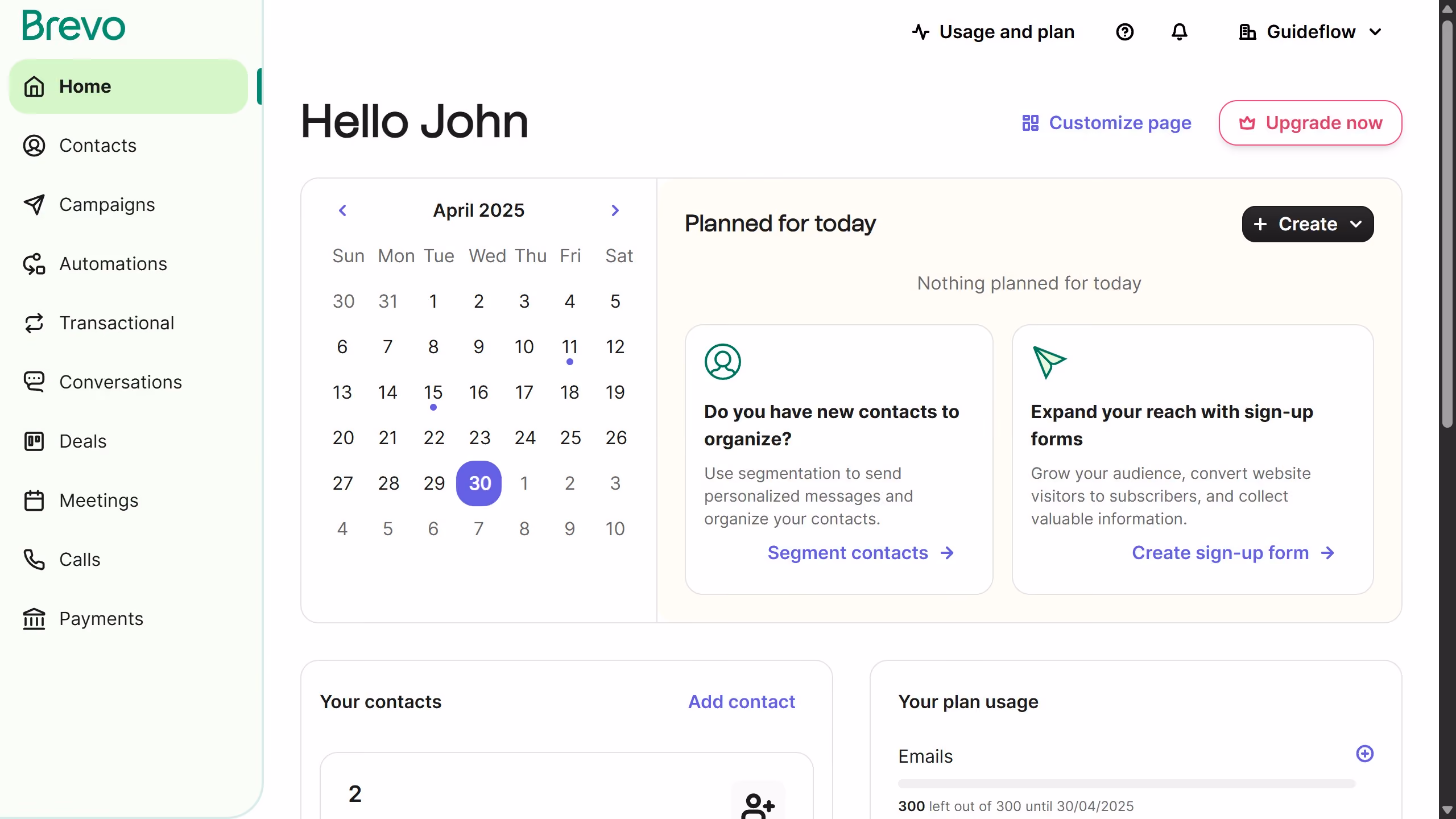Click the "Your plan usage" heading
This screenshot has width=1456, height=819.
(x=968, y=702)
